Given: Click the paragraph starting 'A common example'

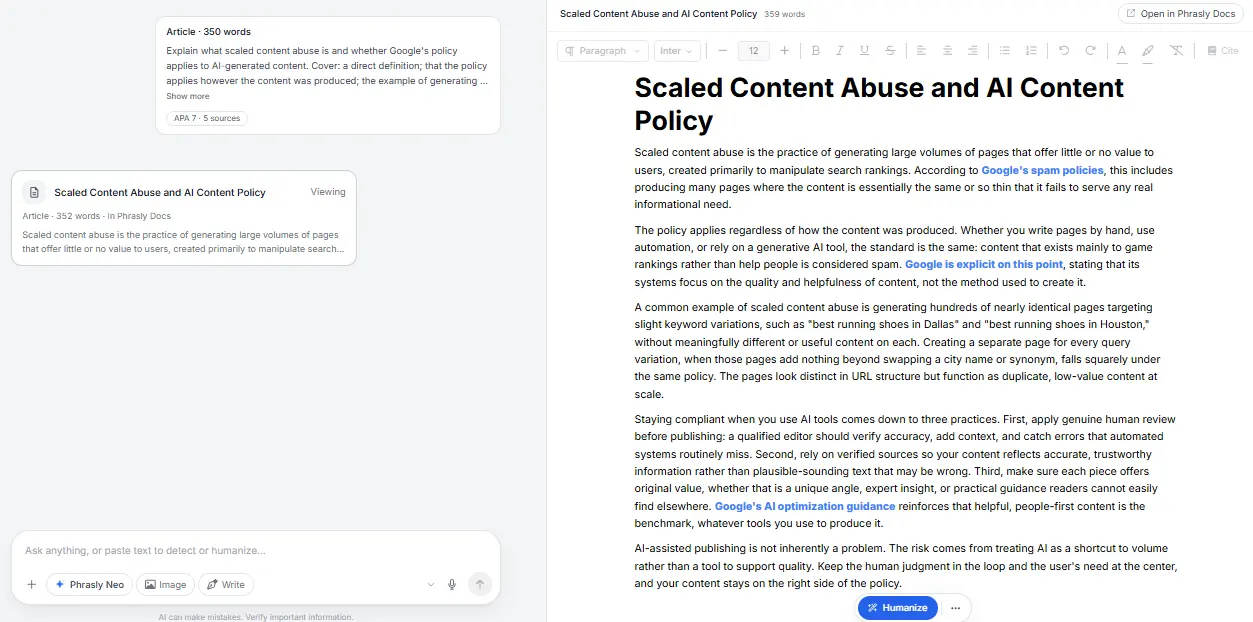Looking at the screenshot, I should coord(897,351).
